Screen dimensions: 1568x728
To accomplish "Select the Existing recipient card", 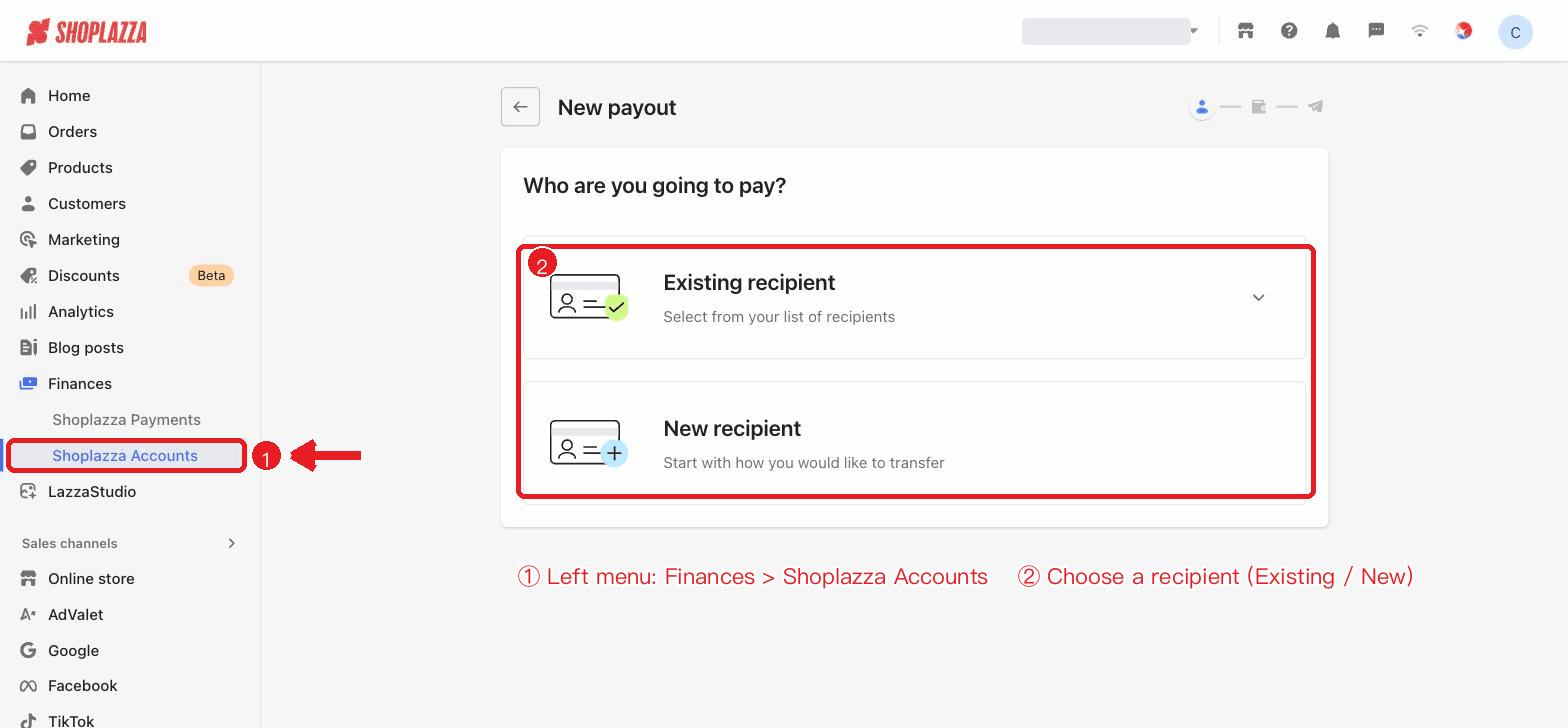I will 914,297.
